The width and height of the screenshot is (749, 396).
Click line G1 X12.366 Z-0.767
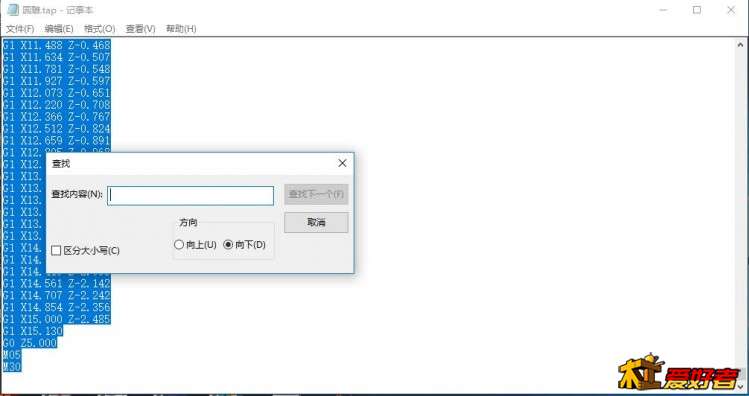point(56,117)
